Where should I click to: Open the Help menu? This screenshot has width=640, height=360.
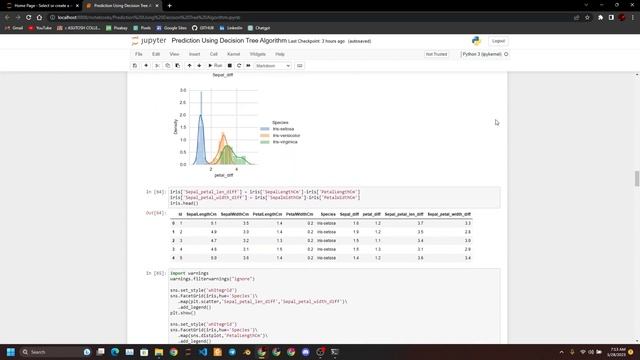tap(280, 54)
